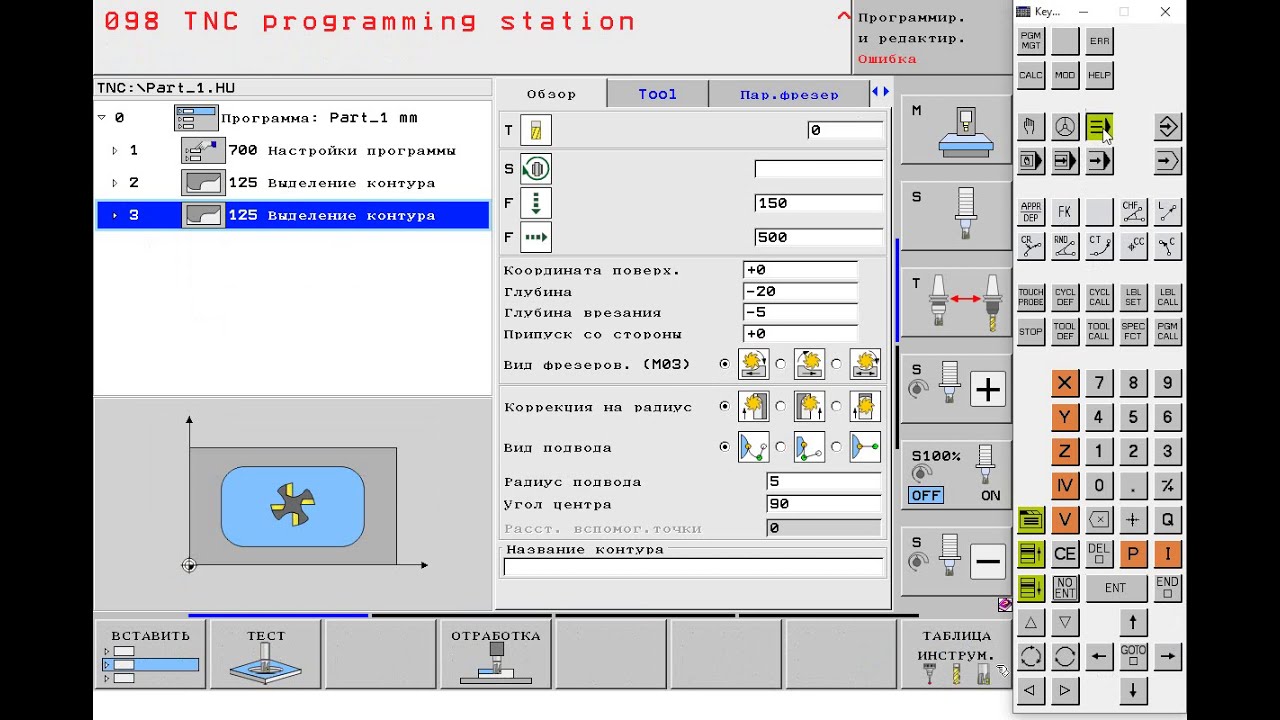Select the highlighted smarT.NC mode key

coord(1099,127)
